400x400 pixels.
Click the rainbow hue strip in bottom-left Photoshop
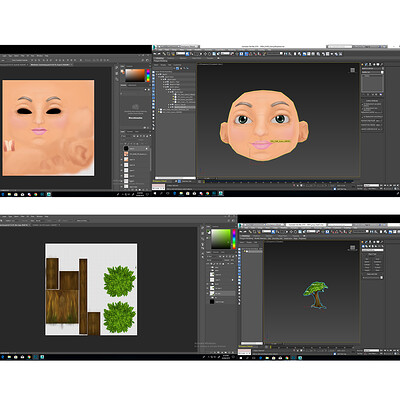click(234, 239)
